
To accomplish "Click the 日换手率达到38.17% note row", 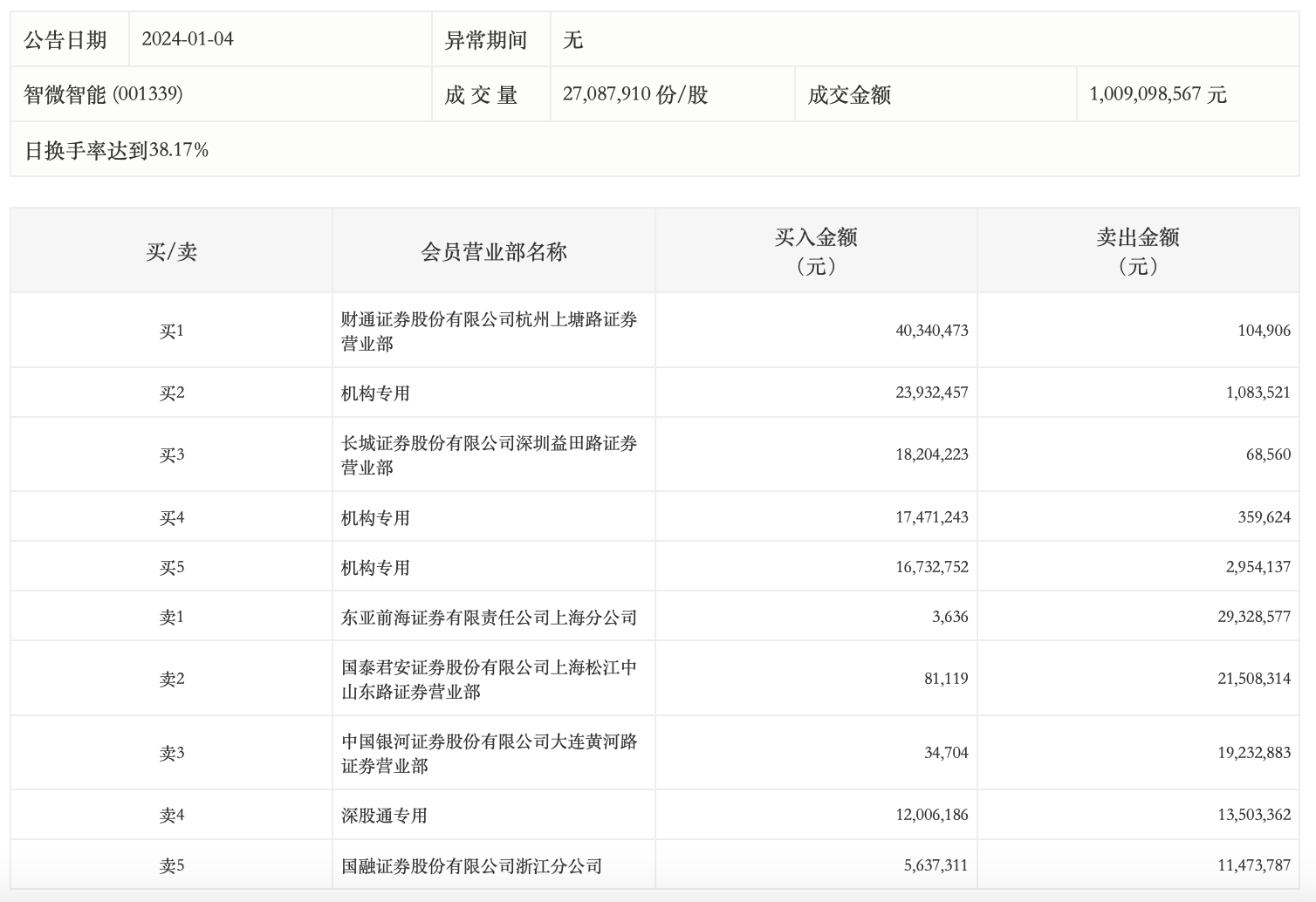I will (x=116, y=150).
